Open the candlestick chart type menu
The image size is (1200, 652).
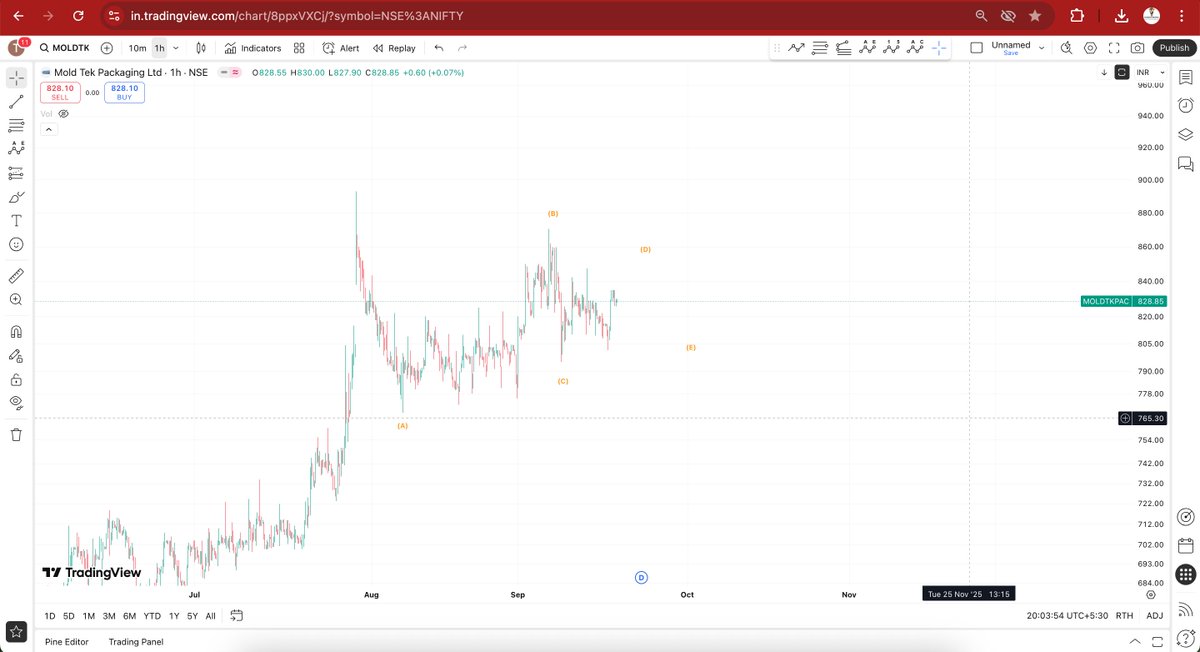coord(201,48)
